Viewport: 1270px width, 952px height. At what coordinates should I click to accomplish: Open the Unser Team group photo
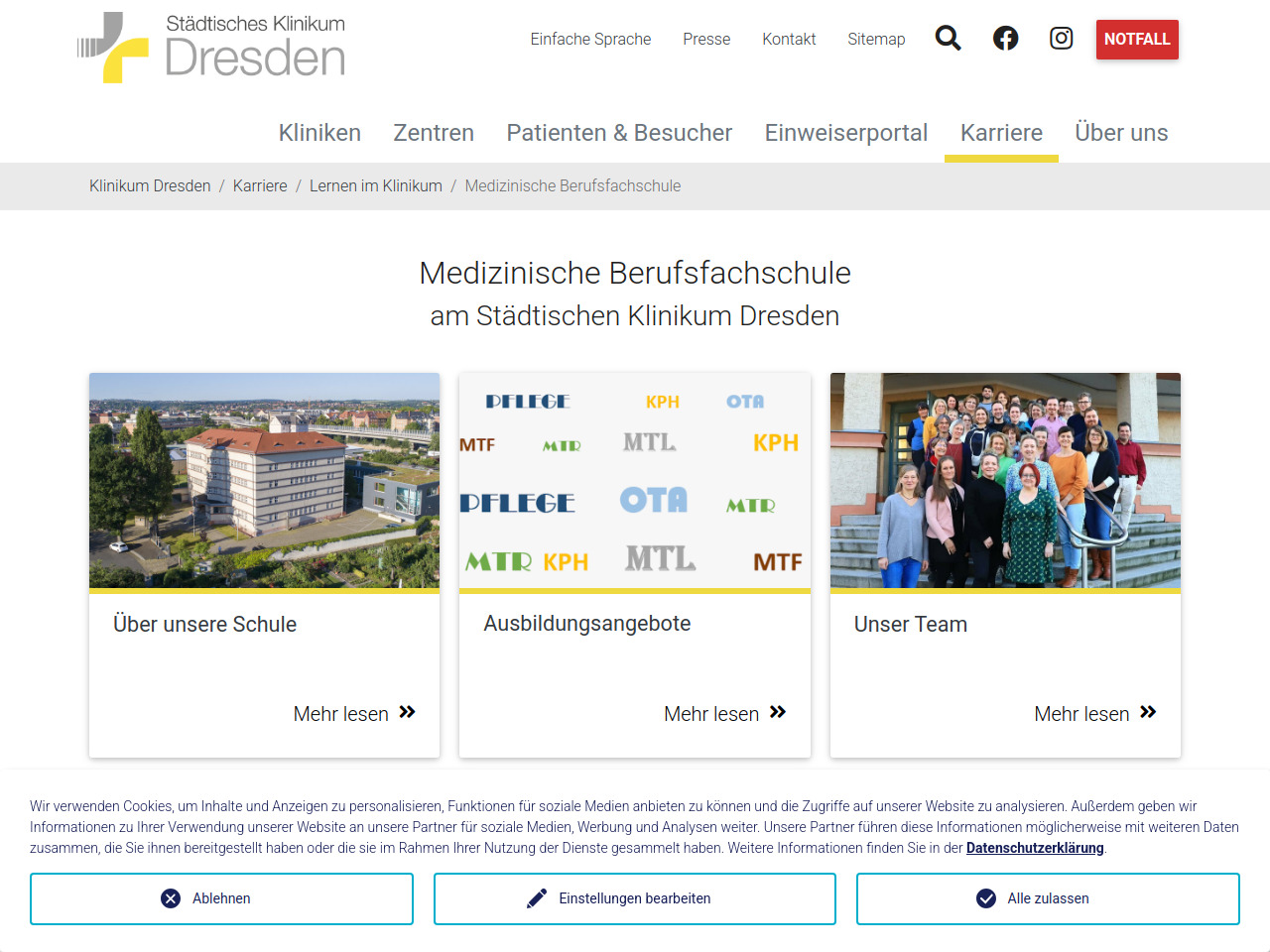click(x=1005, y=481)
